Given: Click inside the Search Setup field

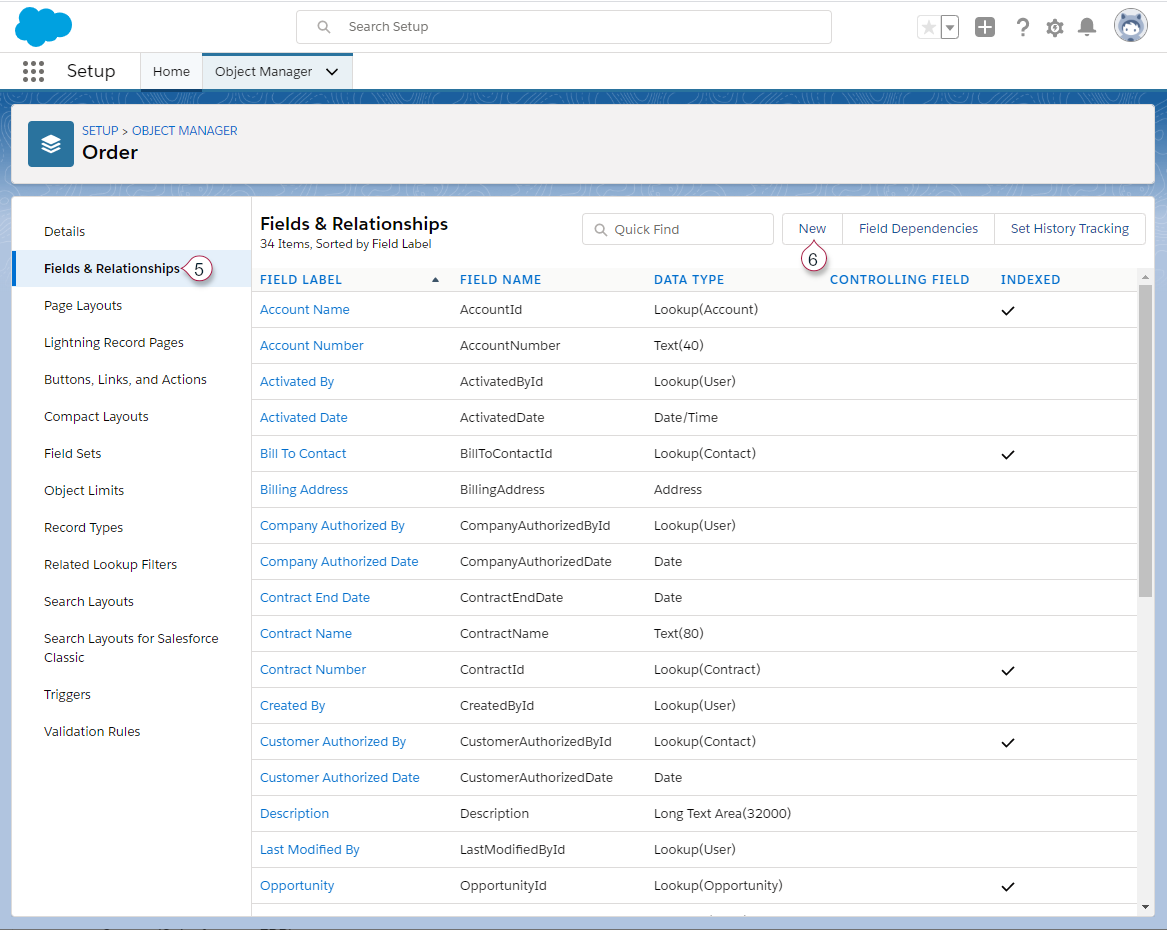Looking at the screenshot, I should (x=563, y=27).
